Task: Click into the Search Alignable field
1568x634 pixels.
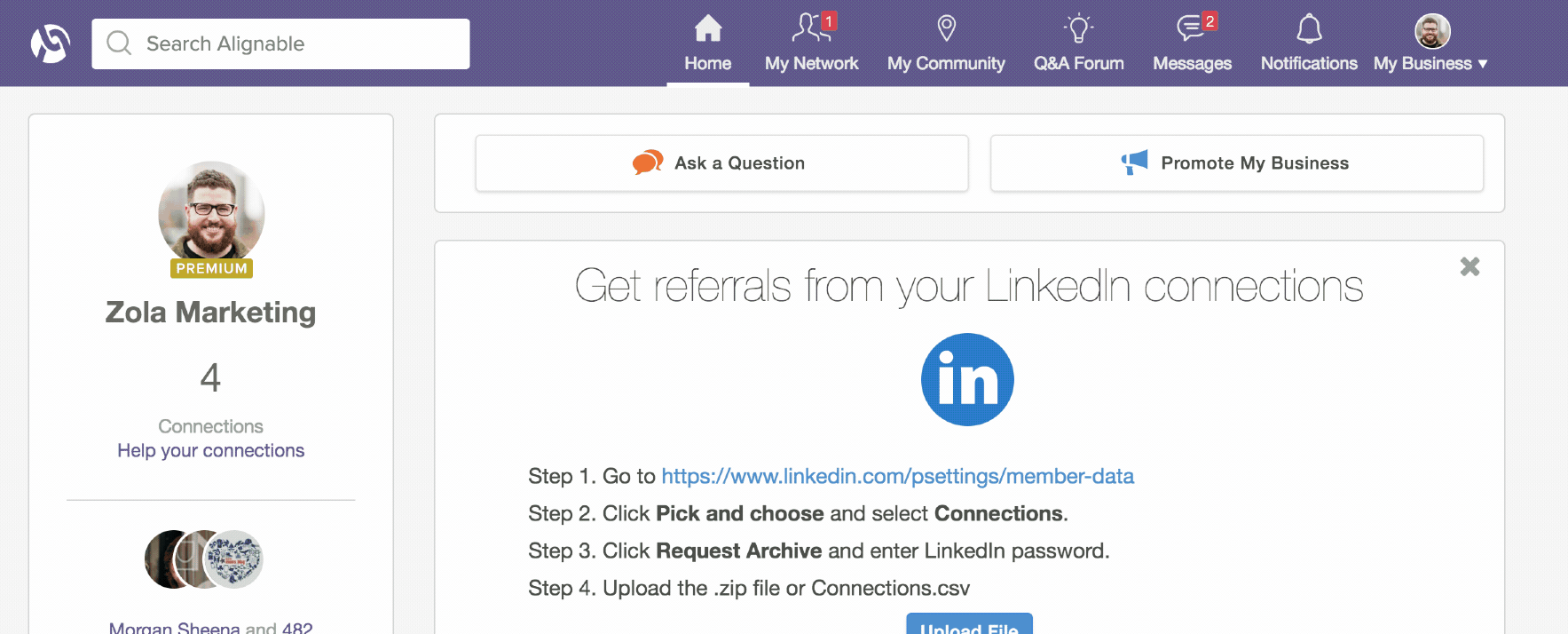Action: pyautogui.click(x=280, y=44)
